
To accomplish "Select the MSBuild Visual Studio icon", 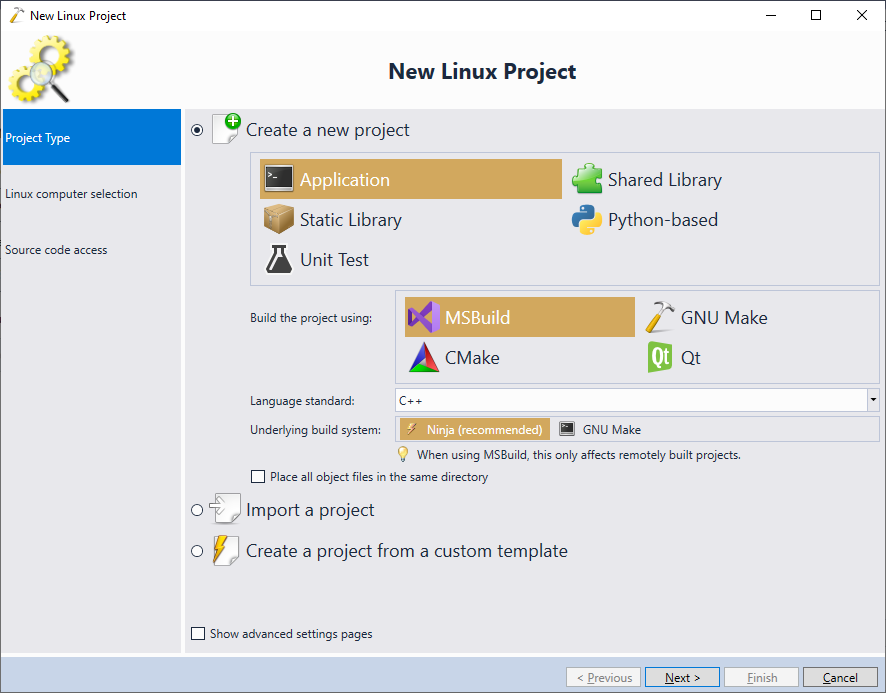I will (424, 317).
